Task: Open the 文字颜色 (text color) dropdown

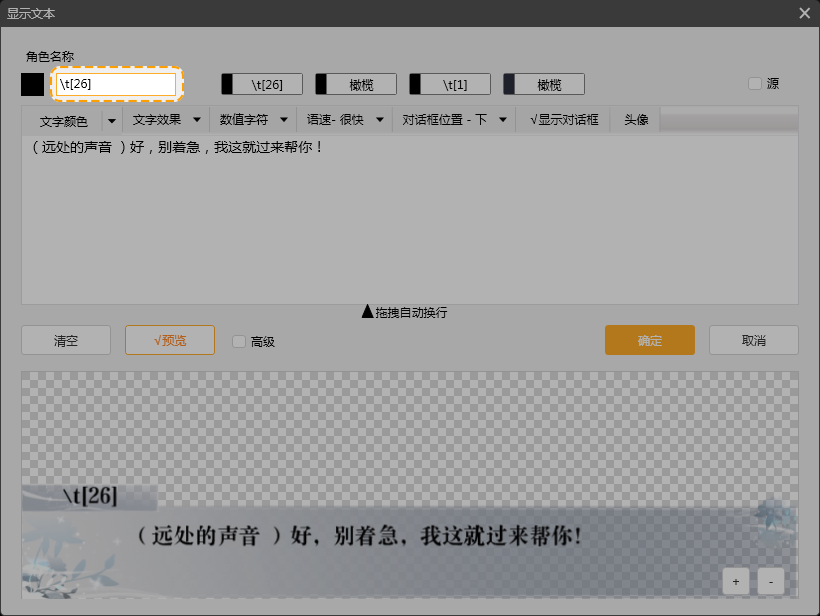Action: coord(71,119)
